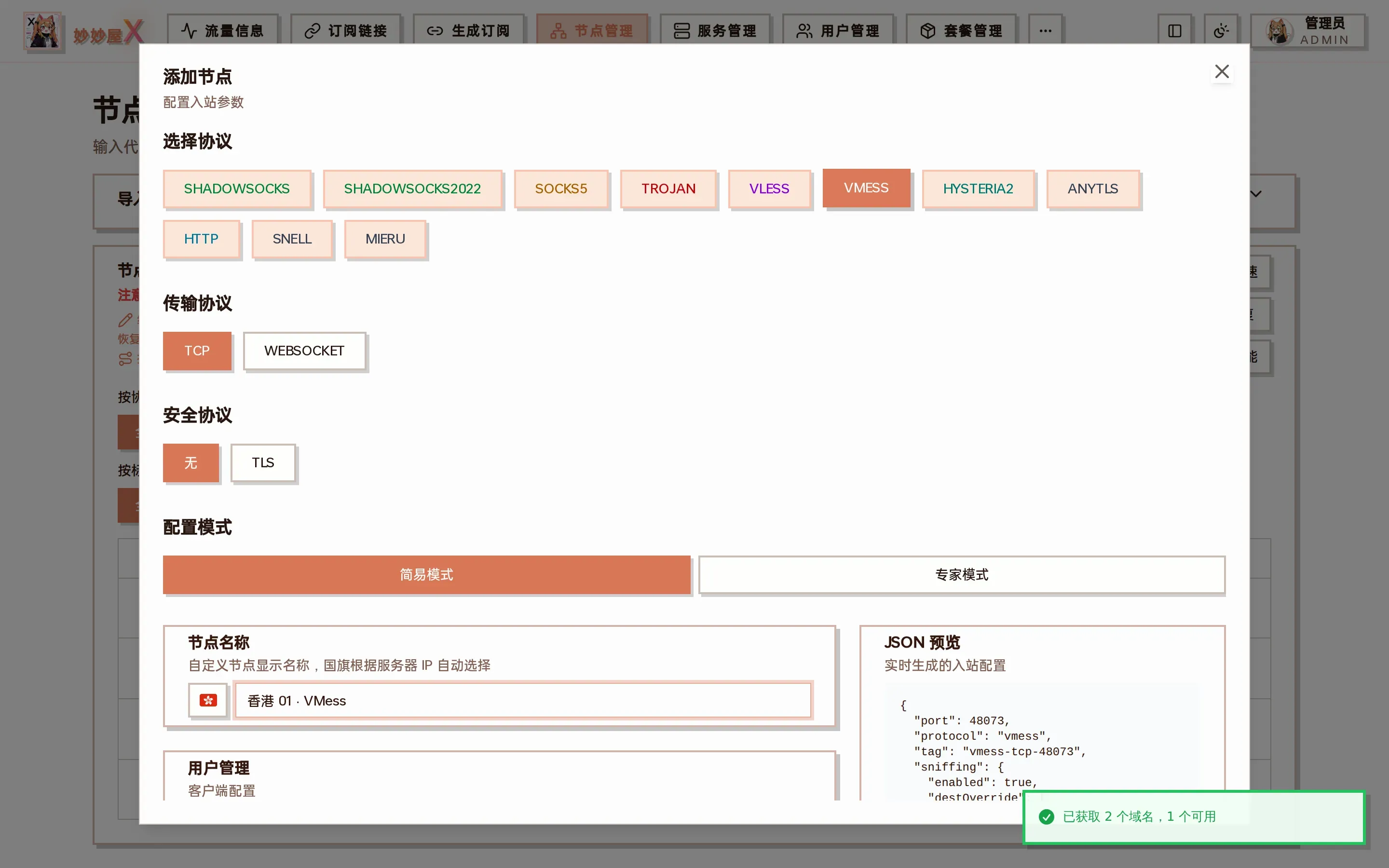Expand the chevron behind the dialog
The height and width of the screenshot is (868, 1389).
(1256, 194)
